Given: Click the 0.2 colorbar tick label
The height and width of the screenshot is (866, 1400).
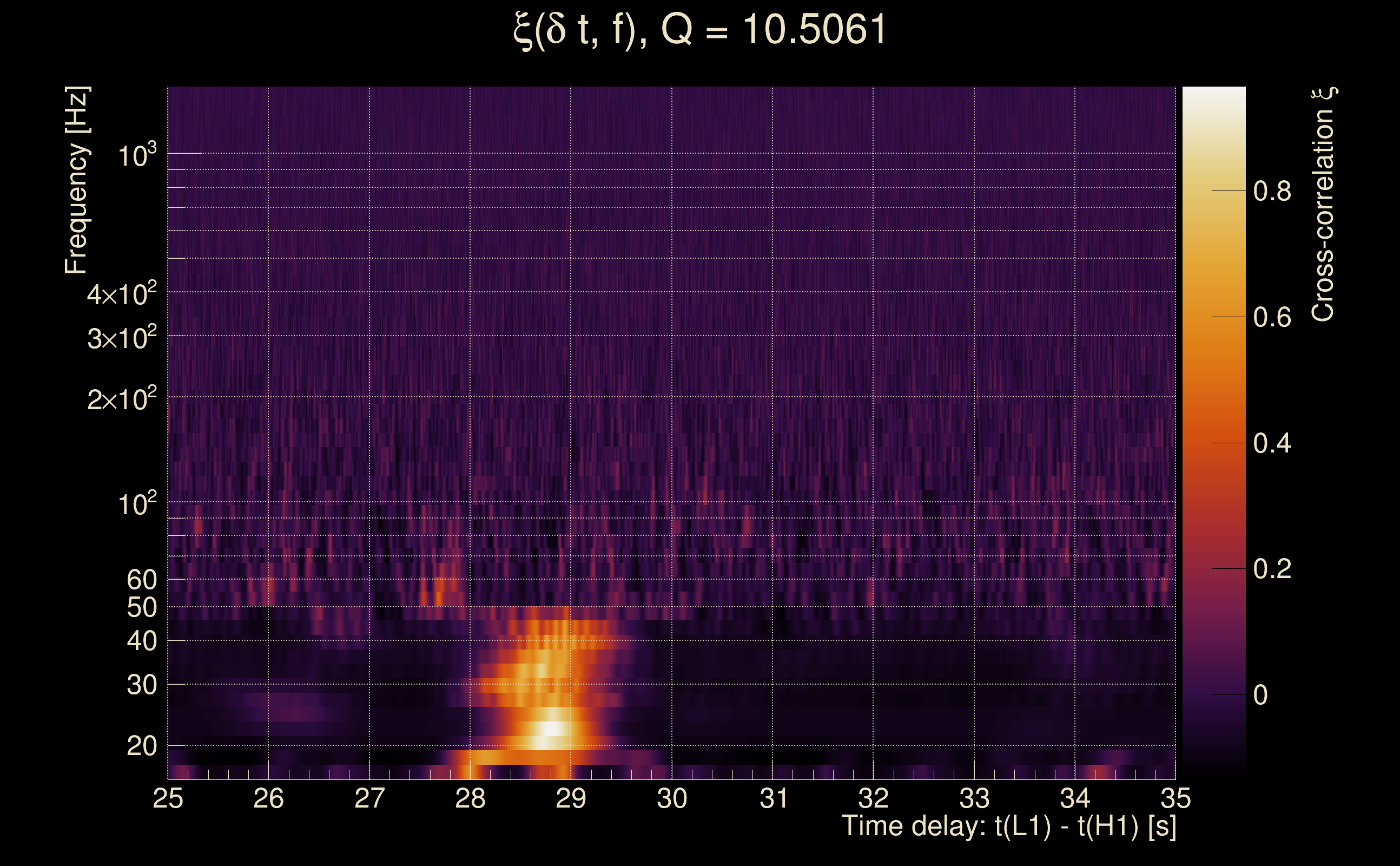Looking at the screenshot, I should point(1272,569).
